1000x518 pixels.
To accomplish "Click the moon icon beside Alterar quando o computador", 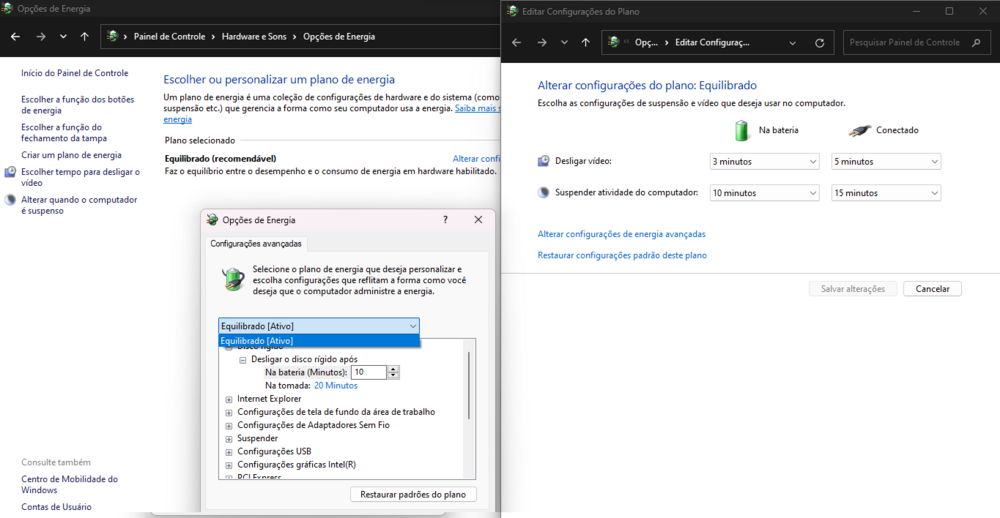I will point(10,200).
